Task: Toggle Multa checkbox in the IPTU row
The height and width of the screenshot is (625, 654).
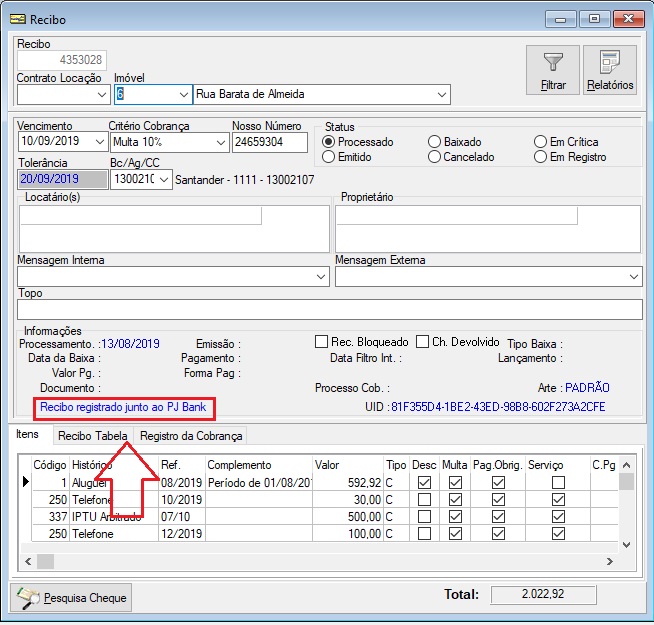Action: click(x=455, y=517)
